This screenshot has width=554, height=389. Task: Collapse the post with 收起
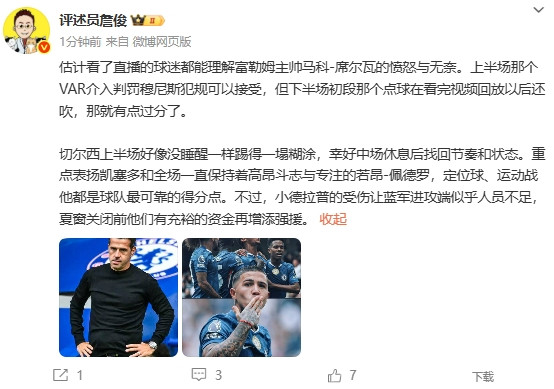coord(333,219)
